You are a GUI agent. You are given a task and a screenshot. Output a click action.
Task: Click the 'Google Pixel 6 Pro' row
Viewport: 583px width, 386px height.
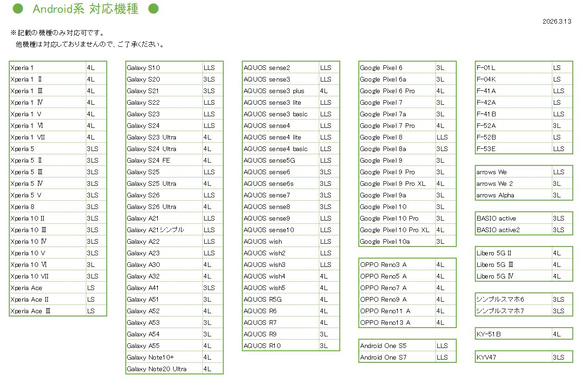(407, 91)
